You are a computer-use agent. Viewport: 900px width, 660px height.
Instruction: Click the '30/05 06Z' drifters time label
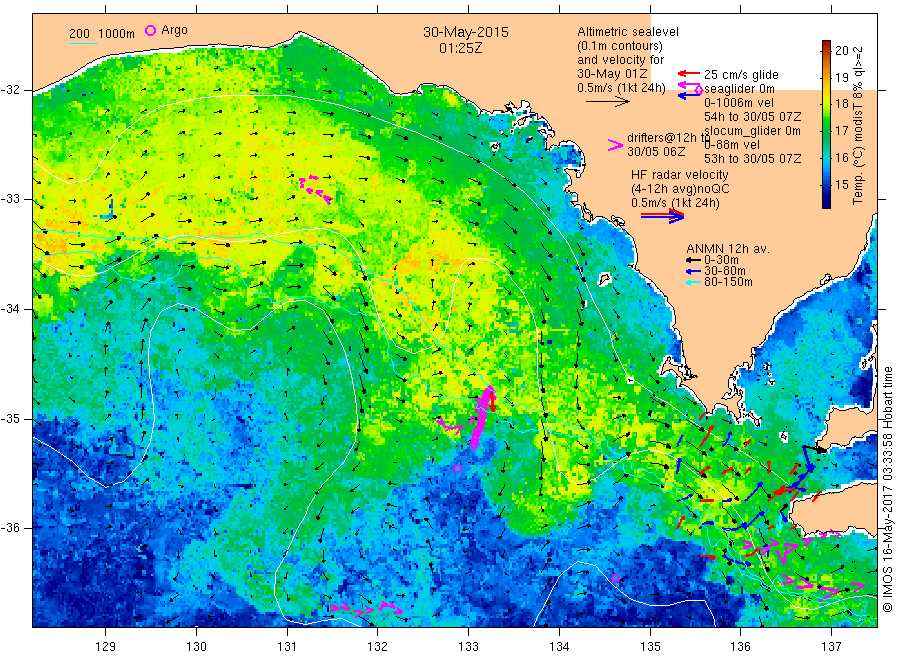pos(655,152)
